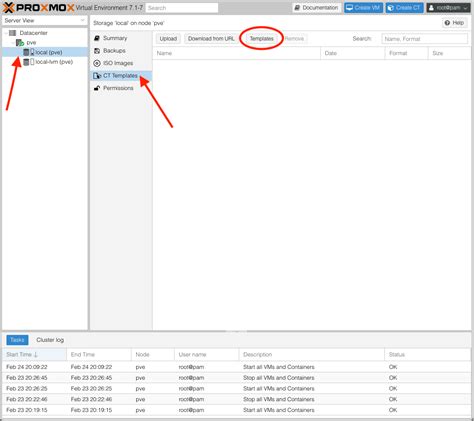This screenshot has height=421, width=474.
Task: Select the task started Feb 24 20:09:22
Action: pos(237,367)
